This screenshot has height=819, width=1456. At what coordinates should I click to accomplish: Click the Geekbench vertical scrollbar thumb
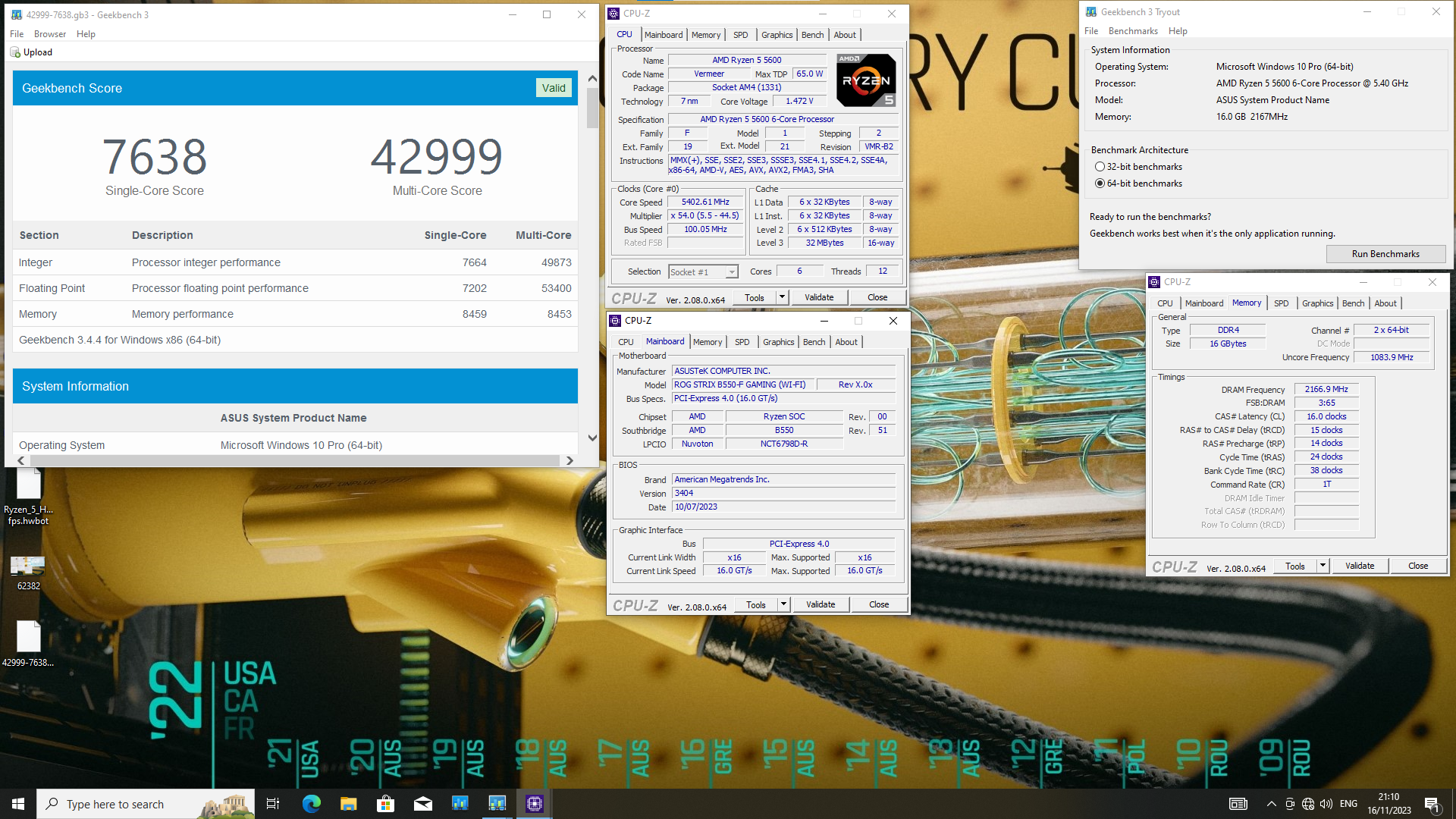click(592, 107)
